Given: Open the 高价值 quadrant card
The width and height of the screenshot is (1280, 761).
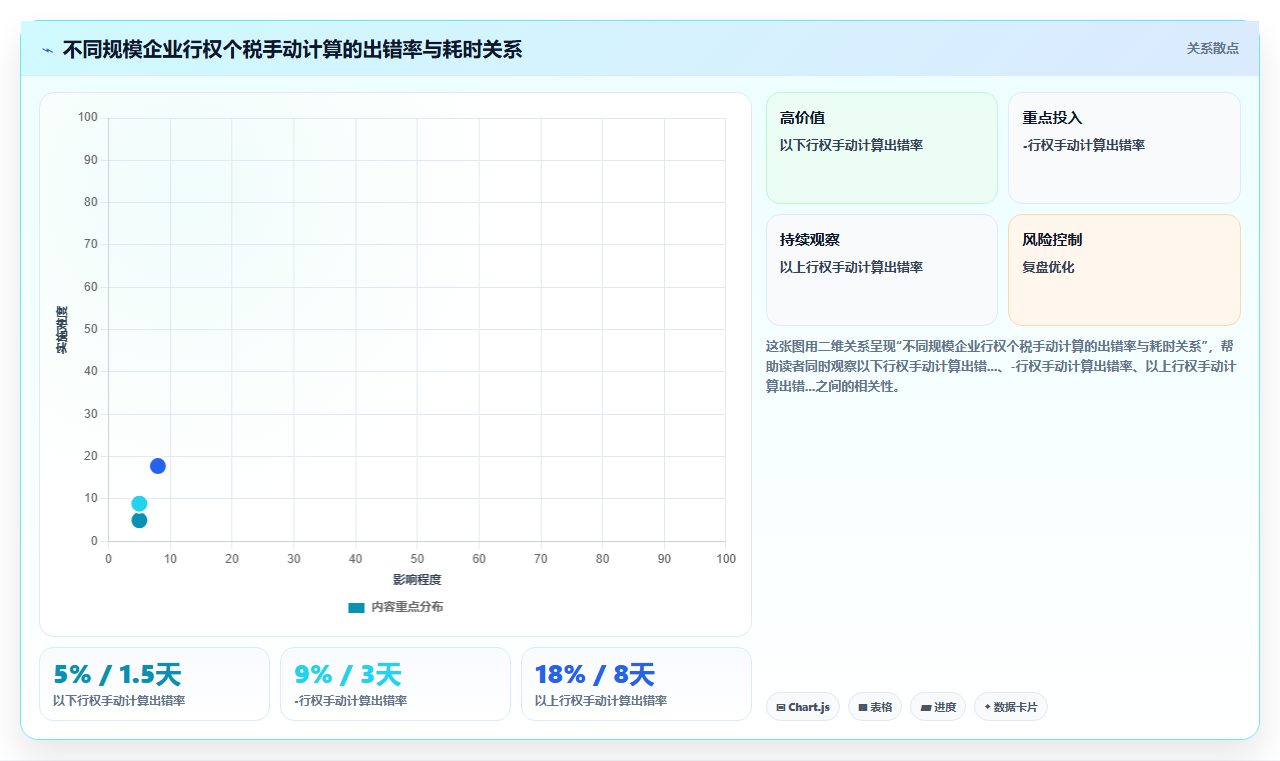Looking at the screenshot, I should pos(882,148).
